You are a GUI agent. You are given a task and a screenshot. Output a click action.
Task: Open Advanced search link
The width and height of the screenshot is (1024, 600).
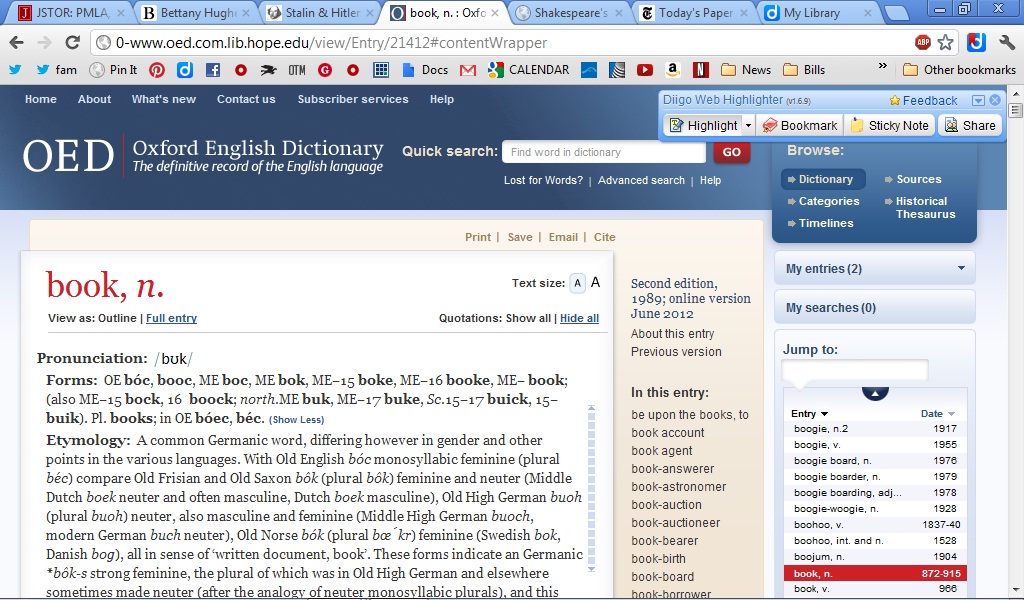point(641,180)
